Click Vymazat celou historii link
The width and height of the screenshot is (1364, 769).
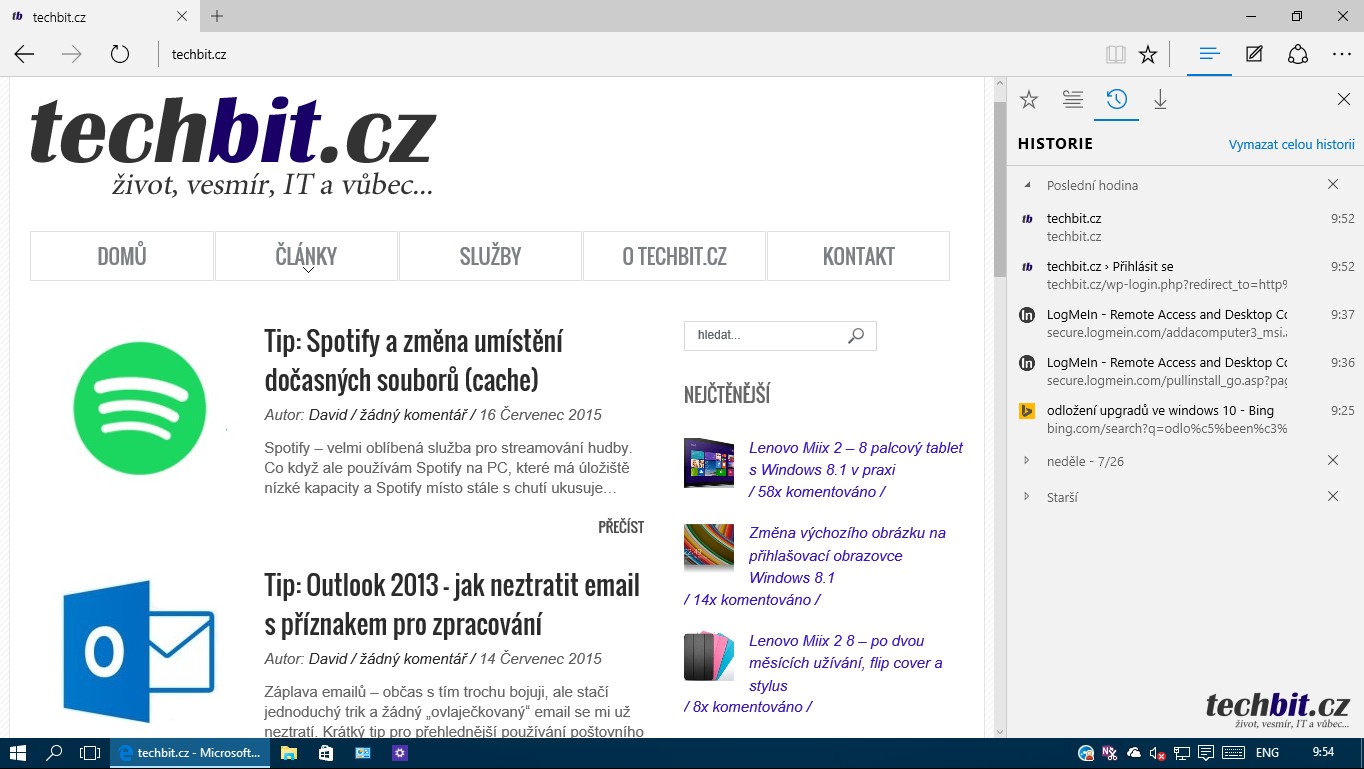1291,144
